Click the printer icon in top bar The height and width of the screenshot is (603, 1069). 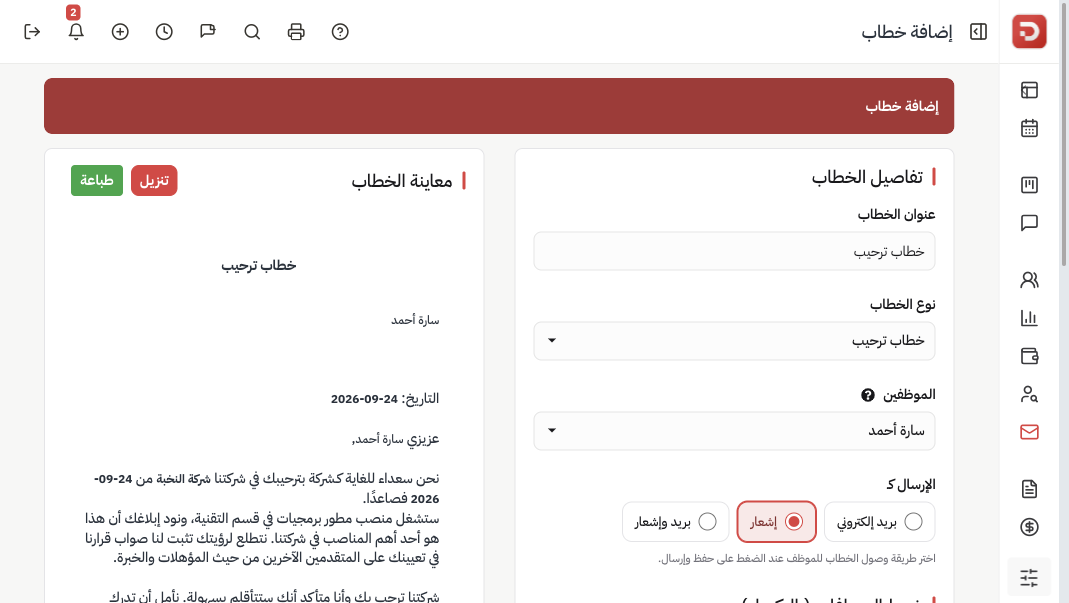[296, 31]
